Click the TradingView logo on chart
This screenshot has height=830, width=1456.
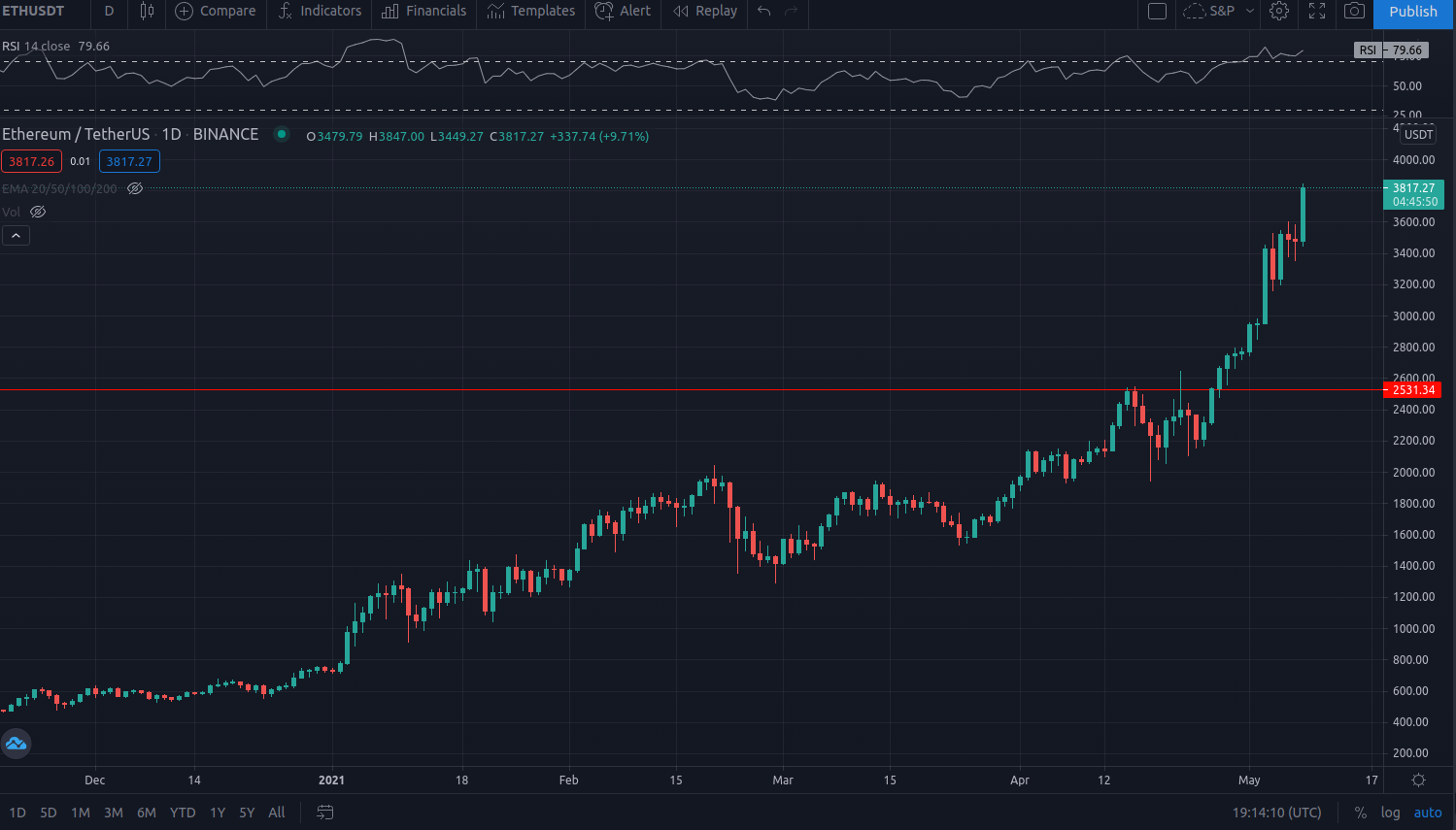(16, 744)
